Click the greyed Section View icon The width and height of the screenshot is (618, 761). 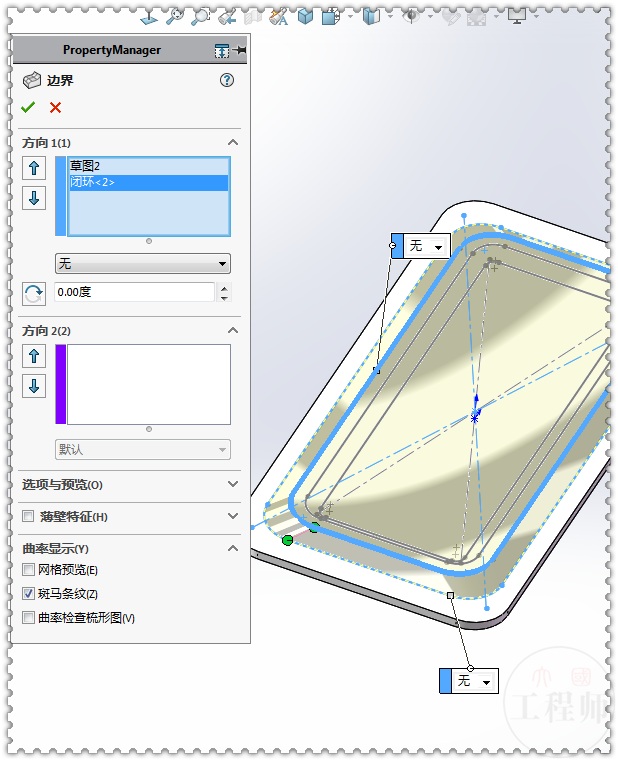coord(253,17)
